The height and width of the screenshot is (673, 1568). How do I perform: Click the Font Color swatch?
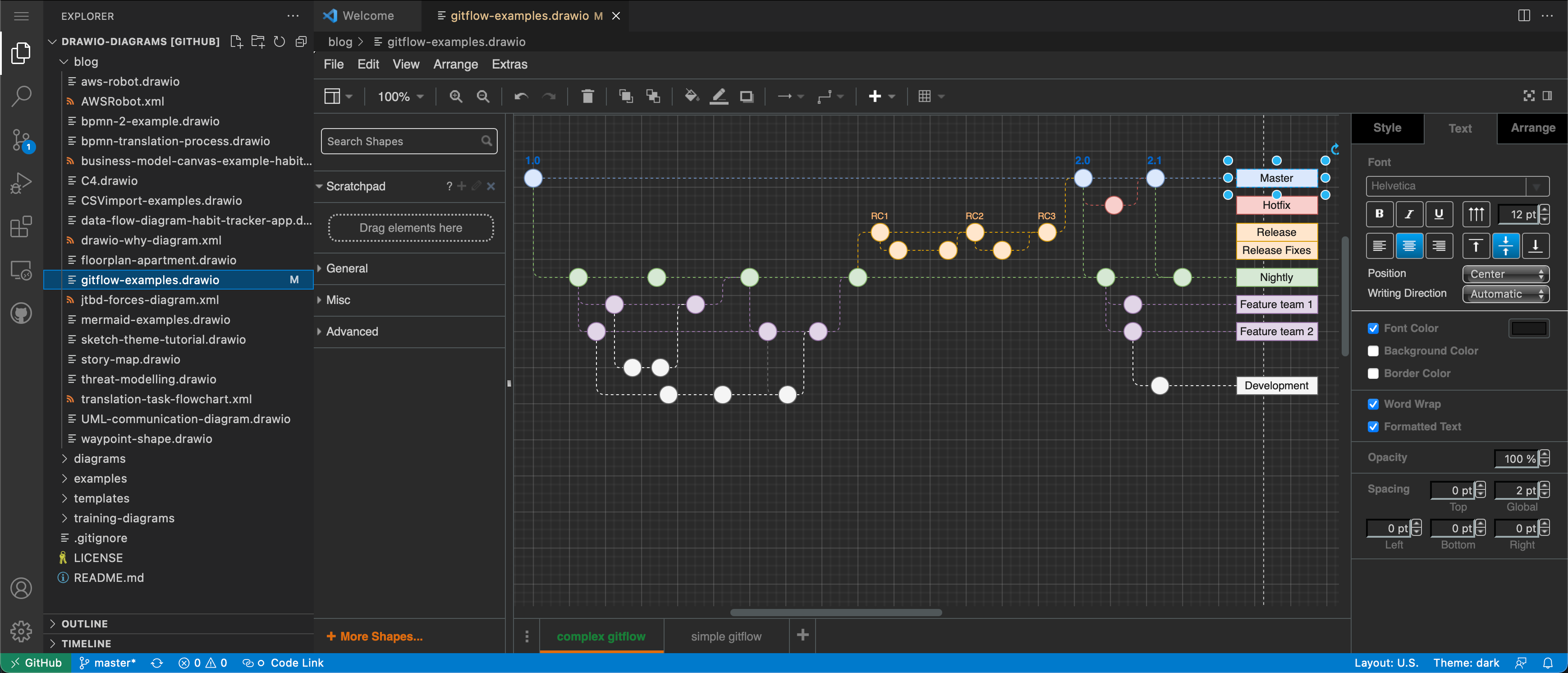pyautogui.click(x=1530, y=328)
